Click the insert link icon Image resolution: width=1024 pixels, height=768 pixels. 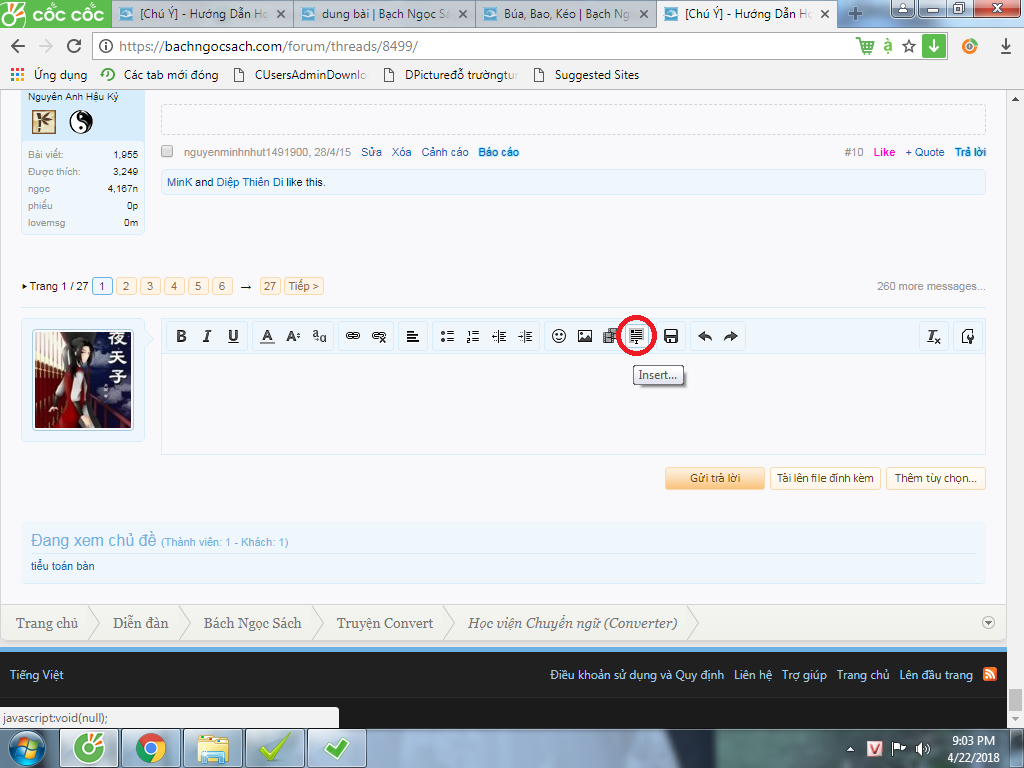[353, 337]
